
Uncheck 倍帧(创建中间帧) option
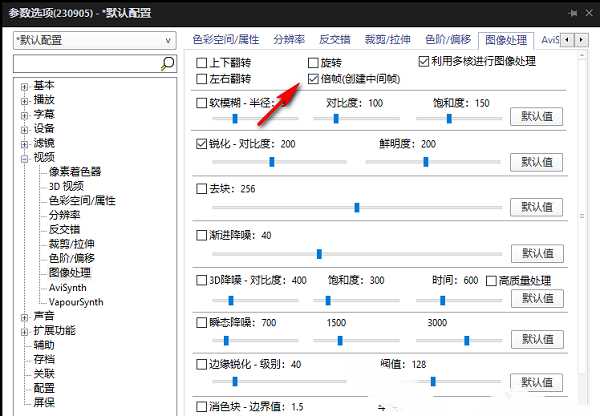tap(313, 79)
